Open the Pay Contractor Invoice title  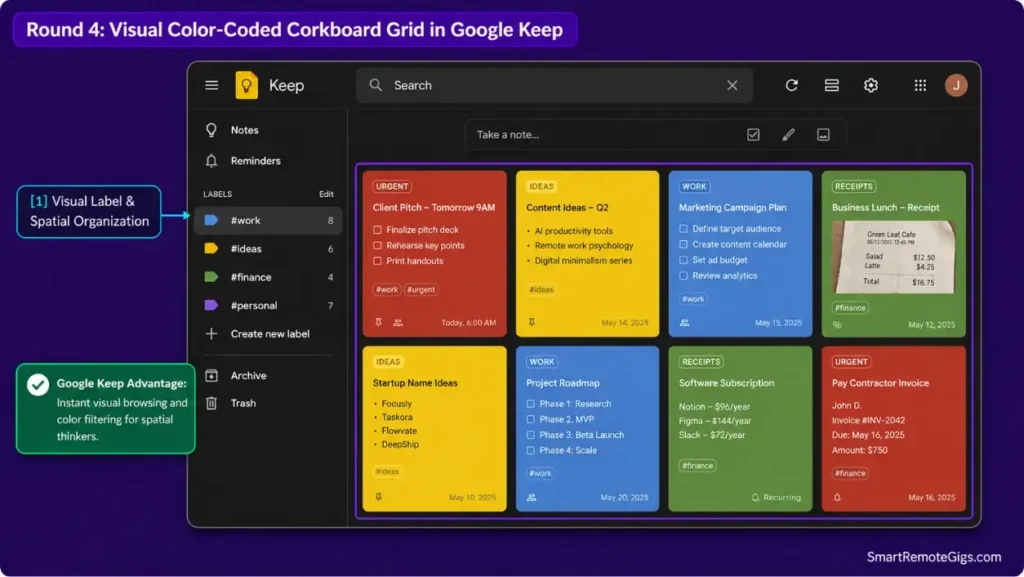click(880, 383)
